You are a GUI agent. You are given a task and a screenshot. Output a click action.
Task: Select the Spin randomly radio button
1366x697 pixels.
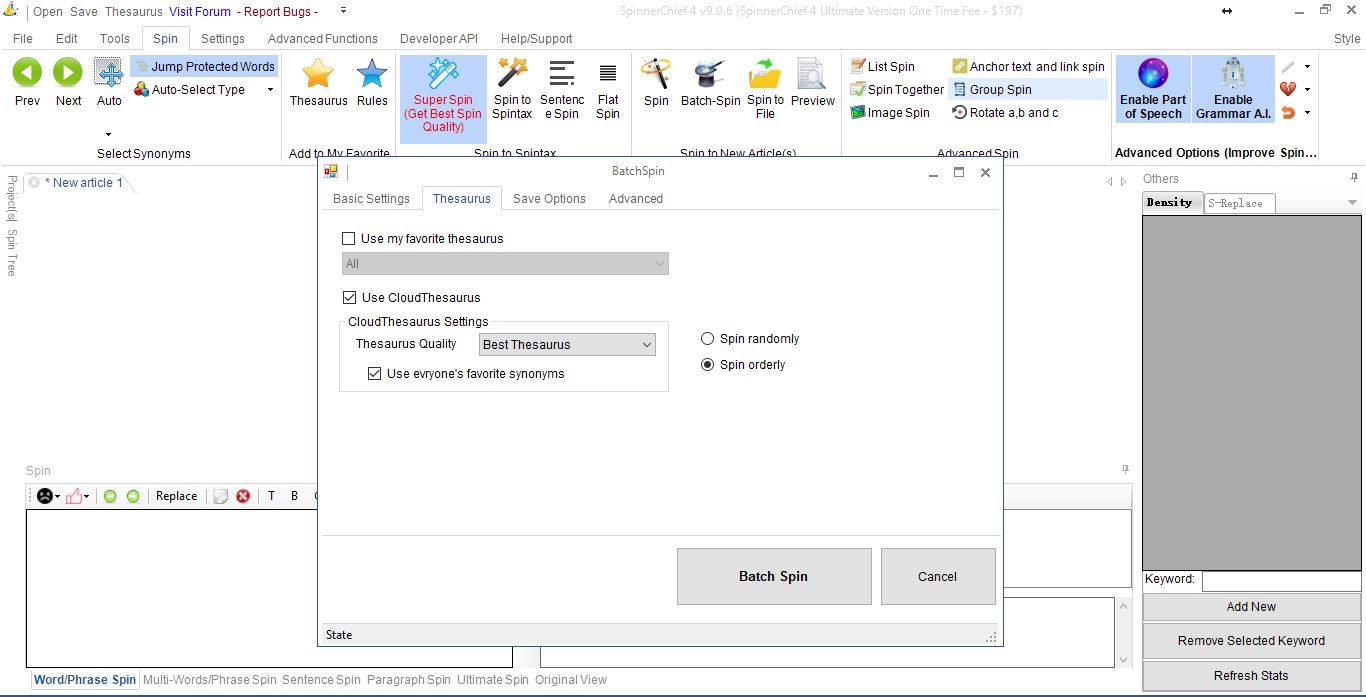[708, 339]
